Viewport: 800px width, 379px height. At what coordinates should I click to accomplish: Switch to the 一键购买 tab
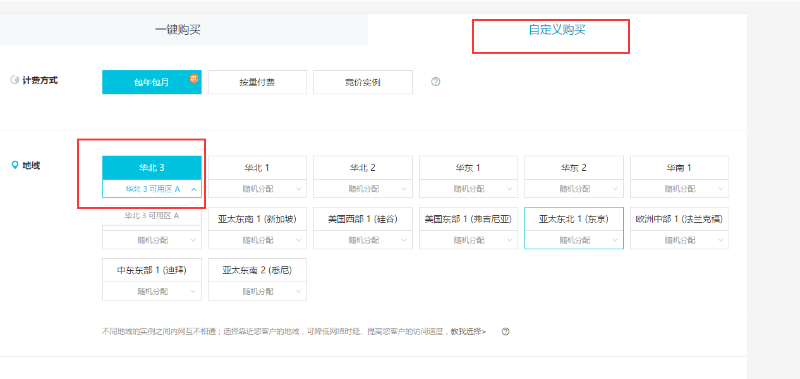point(178,30)
